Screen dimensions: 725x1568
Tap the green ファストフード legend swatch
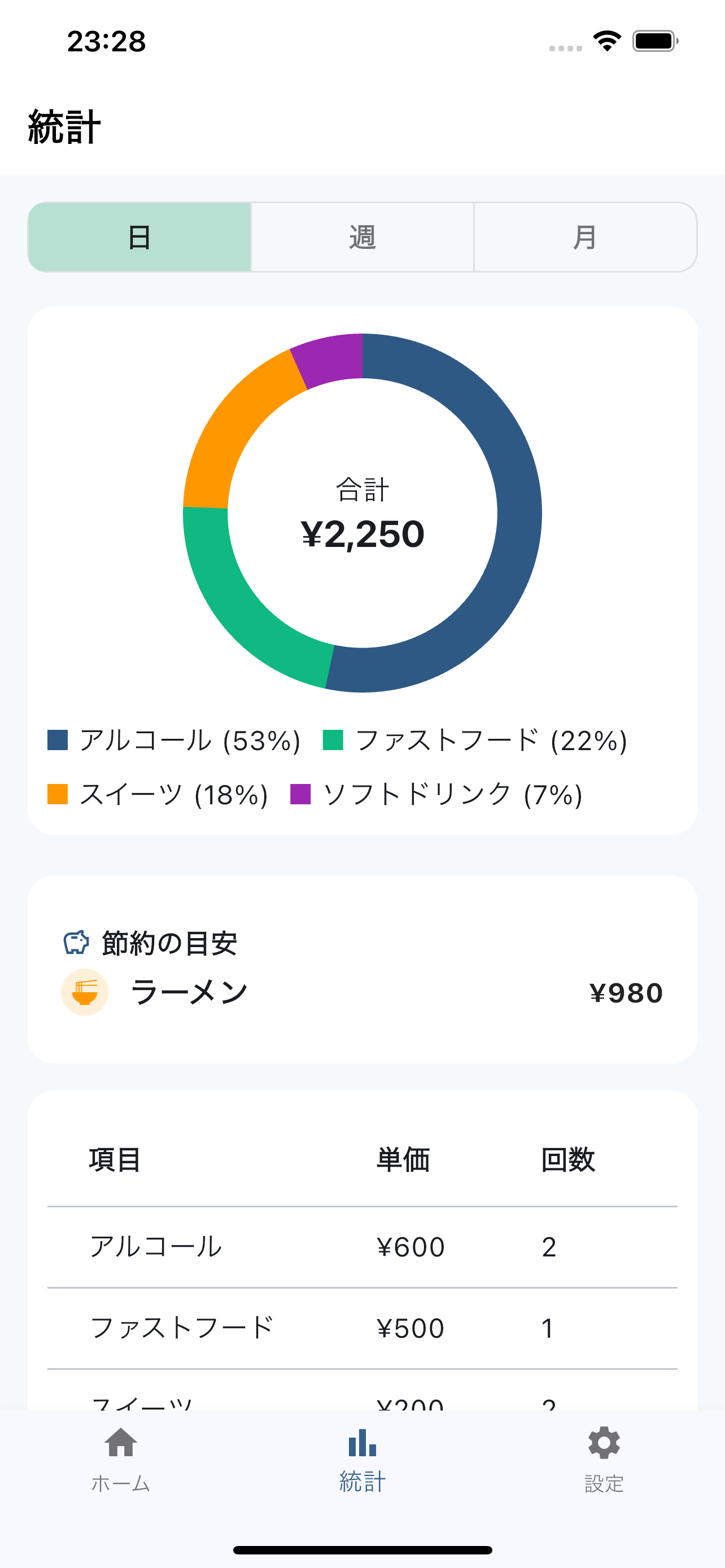[x=333, y=740]
